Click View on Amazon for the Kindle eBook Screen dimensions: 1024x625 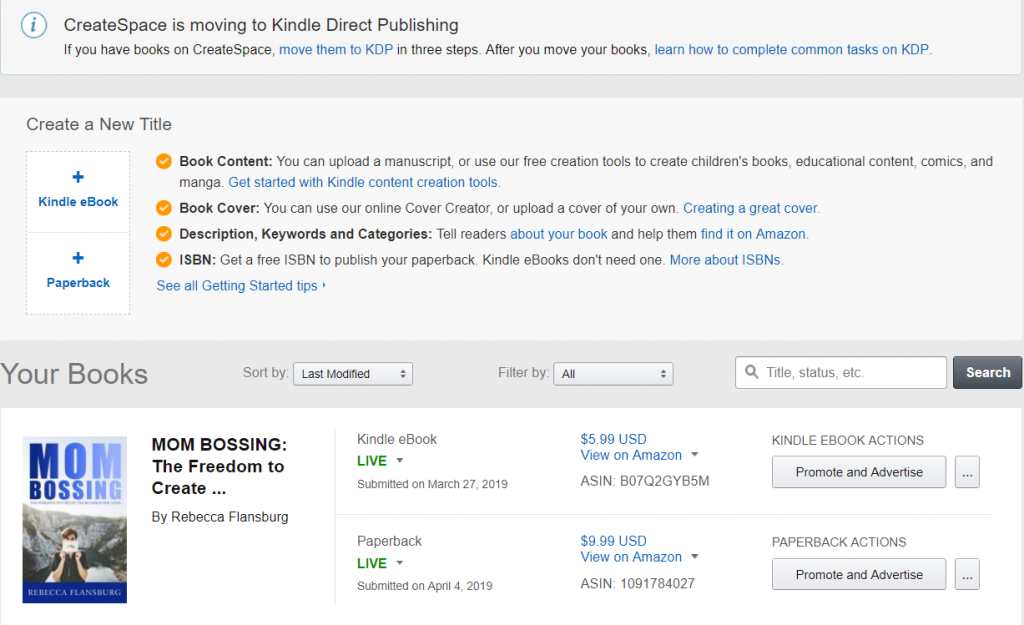tap(631, 455)
